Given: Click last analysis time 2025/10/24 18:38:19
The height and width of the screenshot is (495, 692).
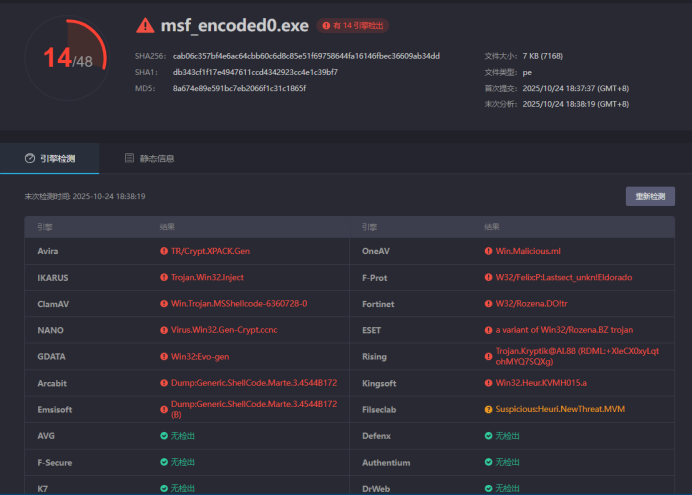Looking at the screenshot, I should pos(575,104).
